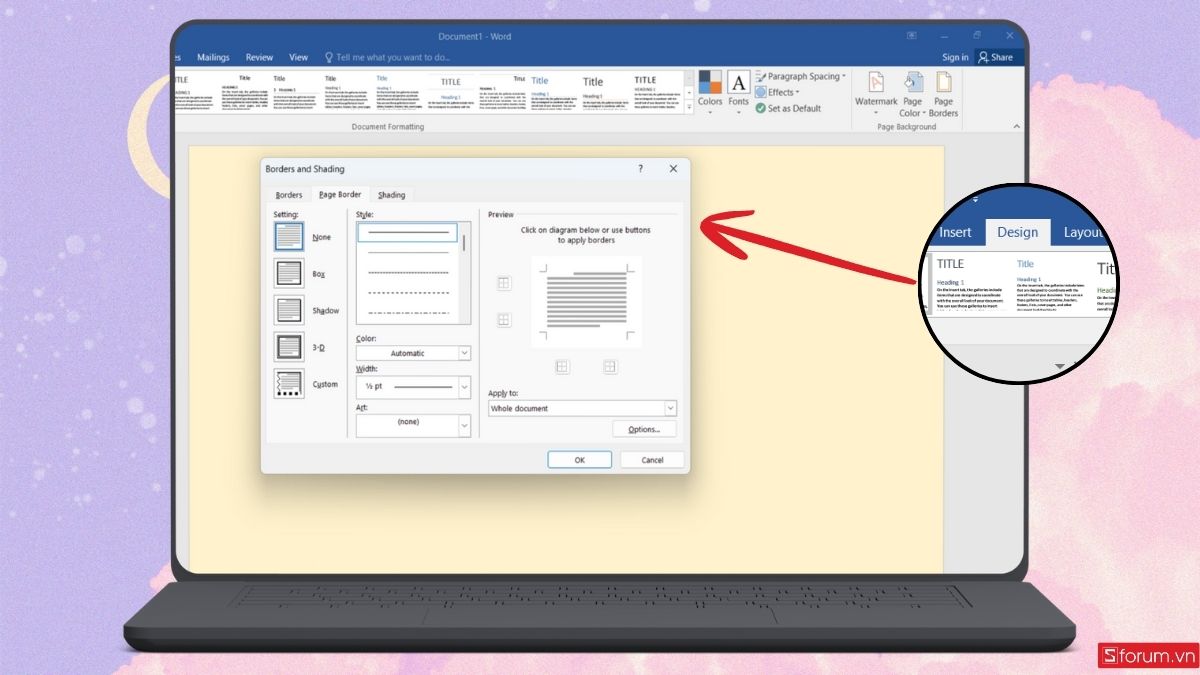Open the Width ½ pt dropdown
Viewport: 1200px width, 675px height.
pyautogui.click(x=413, y=386)
